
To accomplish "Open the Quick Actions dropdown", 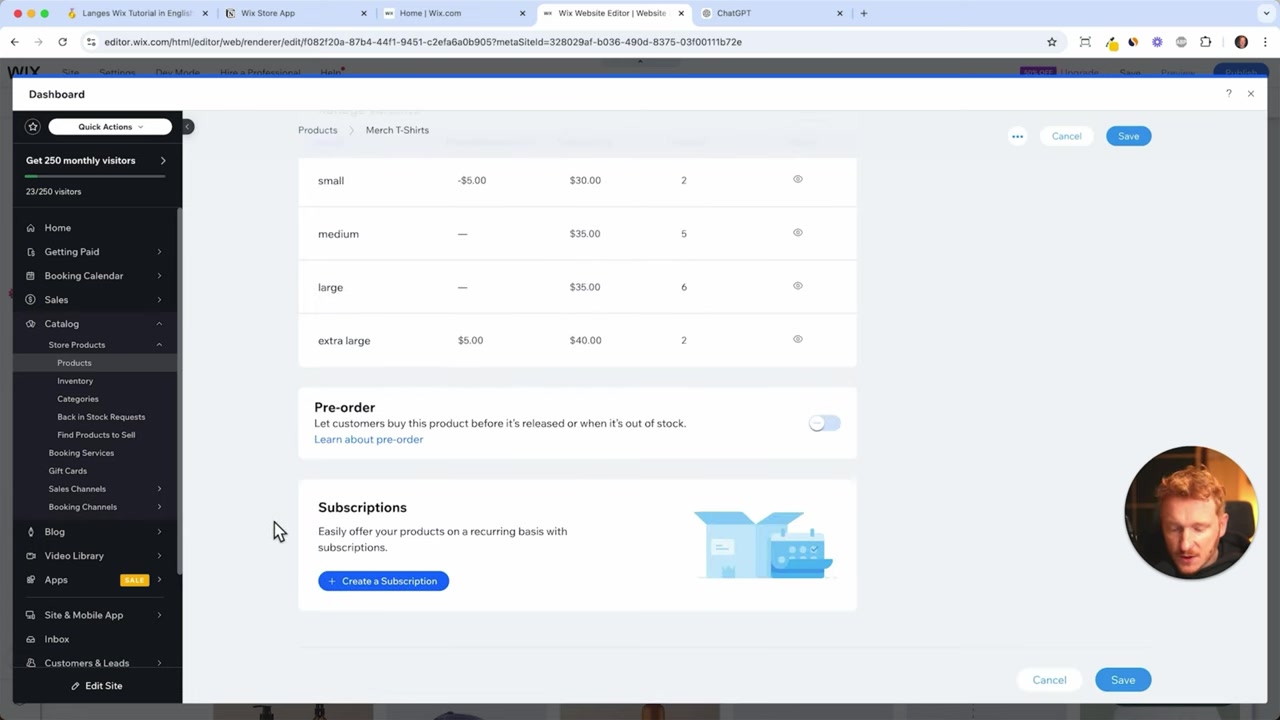I will 110,127.
